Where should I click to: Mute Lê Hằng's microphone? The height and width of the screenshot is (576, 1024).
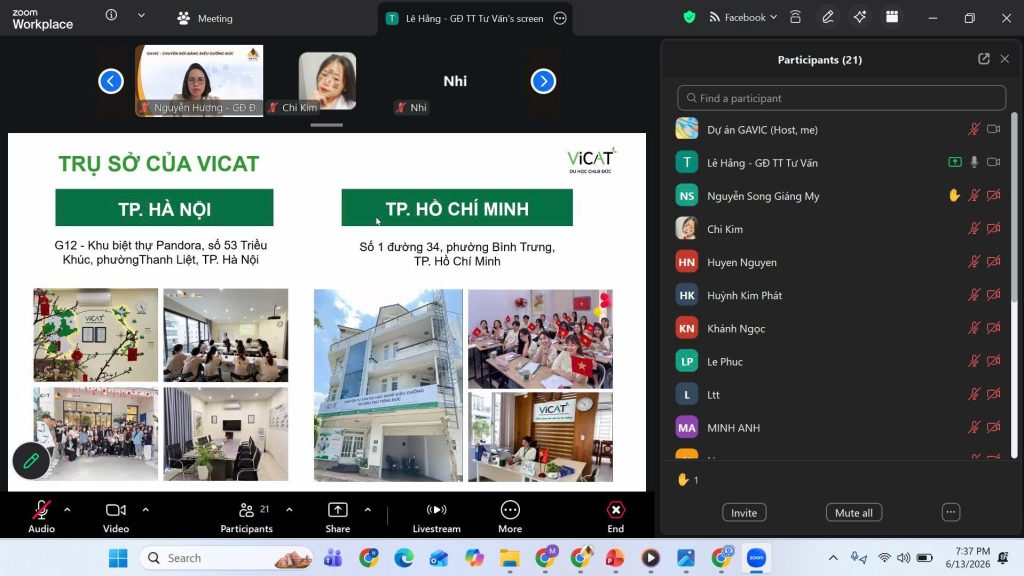974,162
